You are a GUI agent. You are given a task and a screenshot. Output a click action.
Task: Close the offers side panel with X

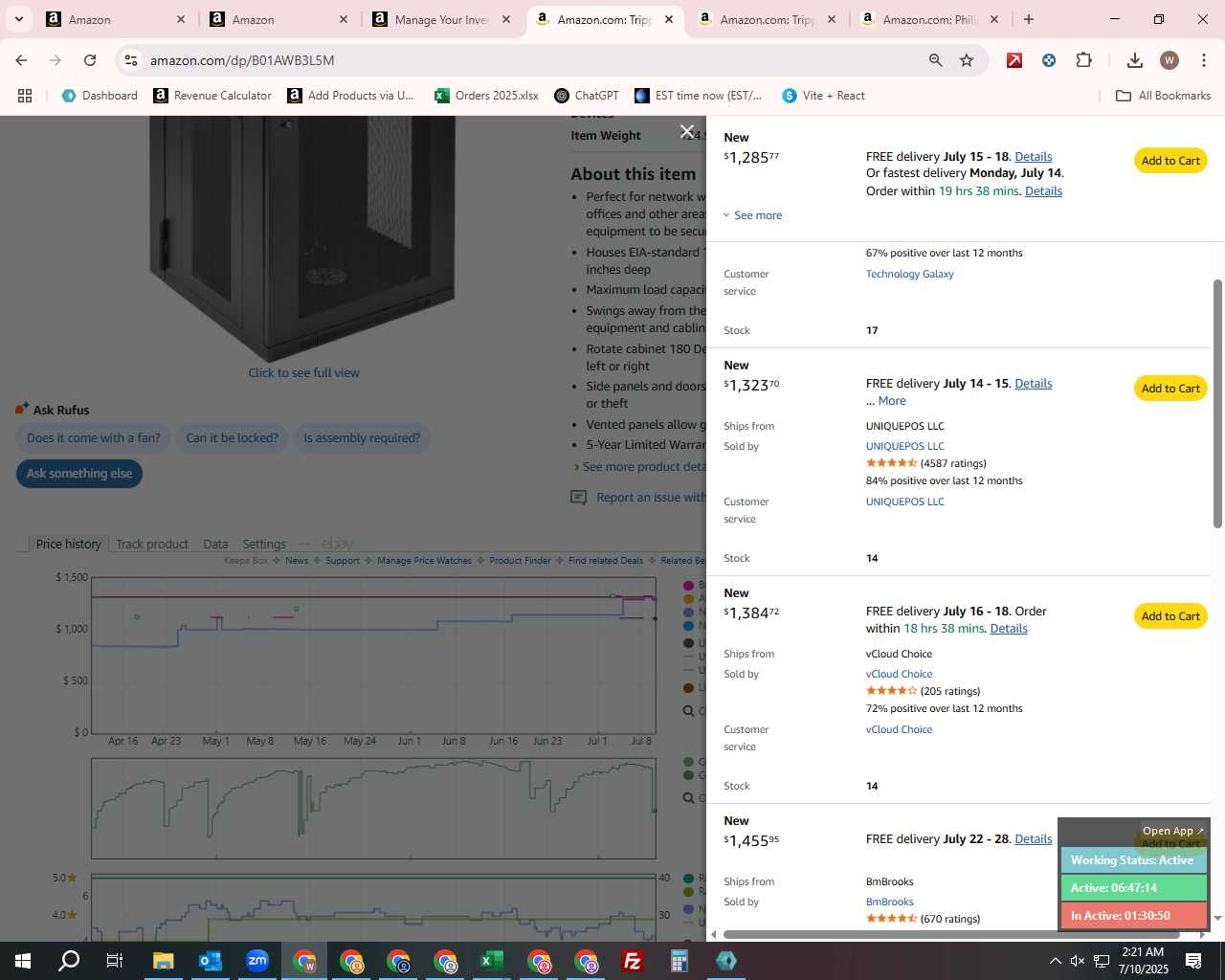click(686, 131)
